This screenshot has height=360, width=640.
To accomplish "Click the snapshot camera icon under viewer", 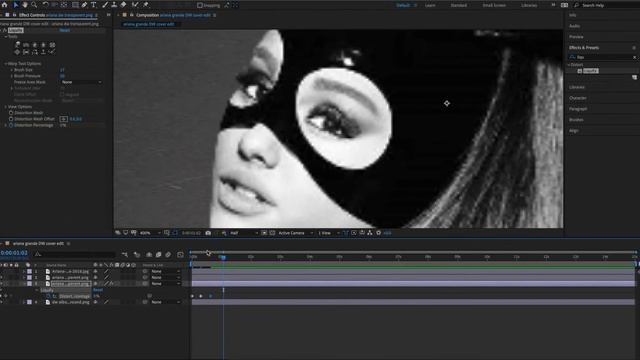I will (208, 233).
